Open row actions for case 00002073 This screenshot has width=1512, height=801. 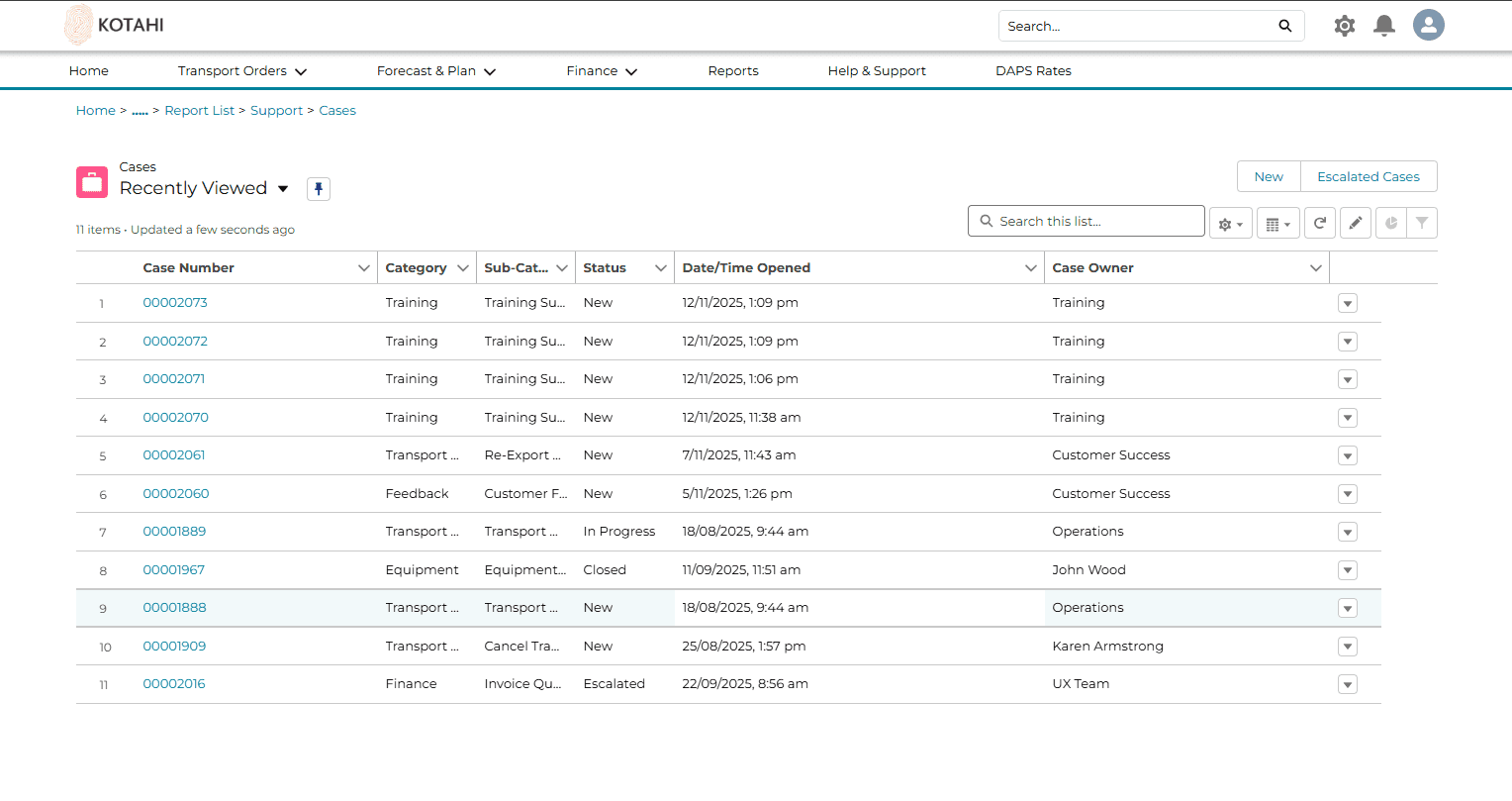1348,304
